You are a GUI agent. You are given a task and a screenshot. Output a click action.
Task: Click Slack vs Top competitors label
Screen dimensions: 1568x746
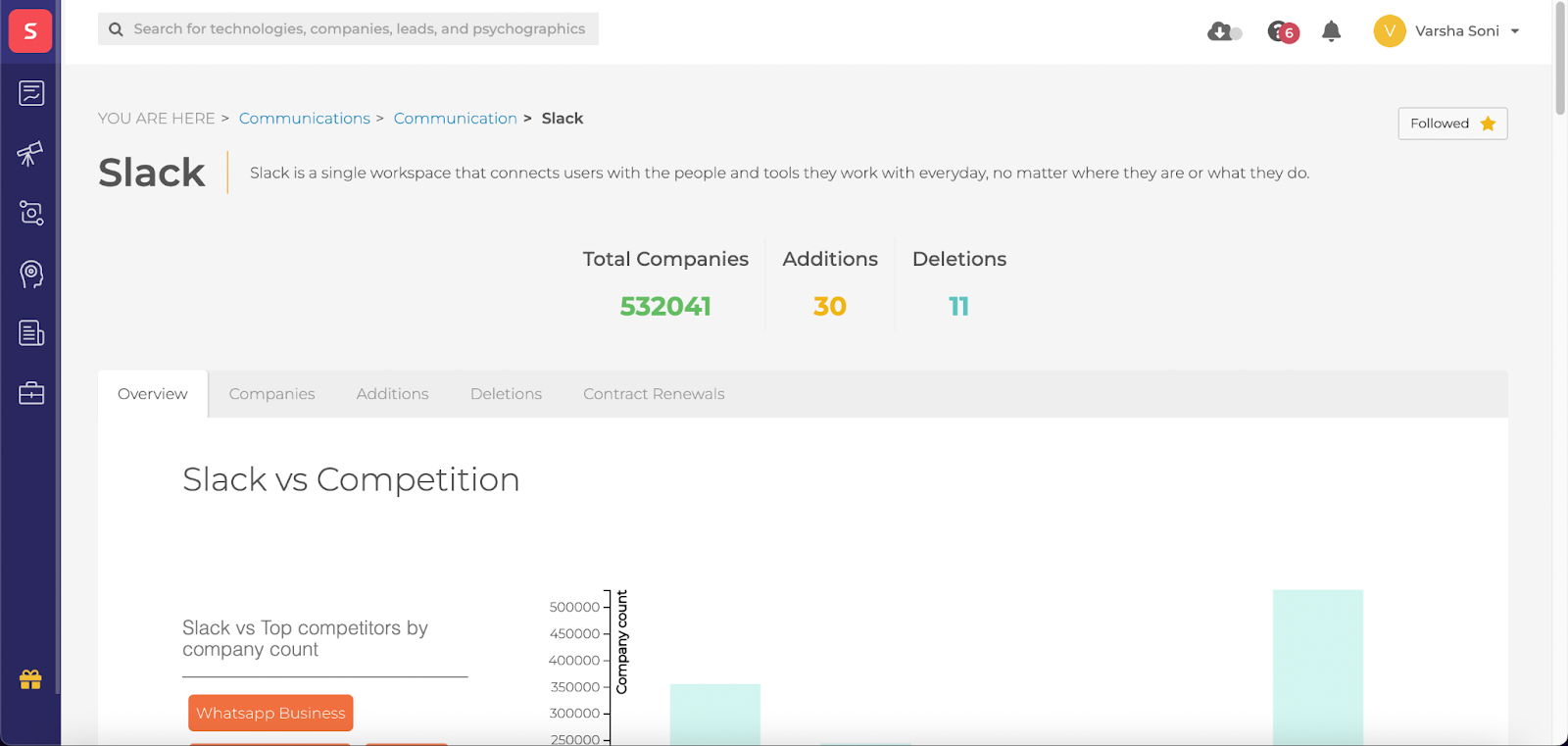tap(305, 638)
